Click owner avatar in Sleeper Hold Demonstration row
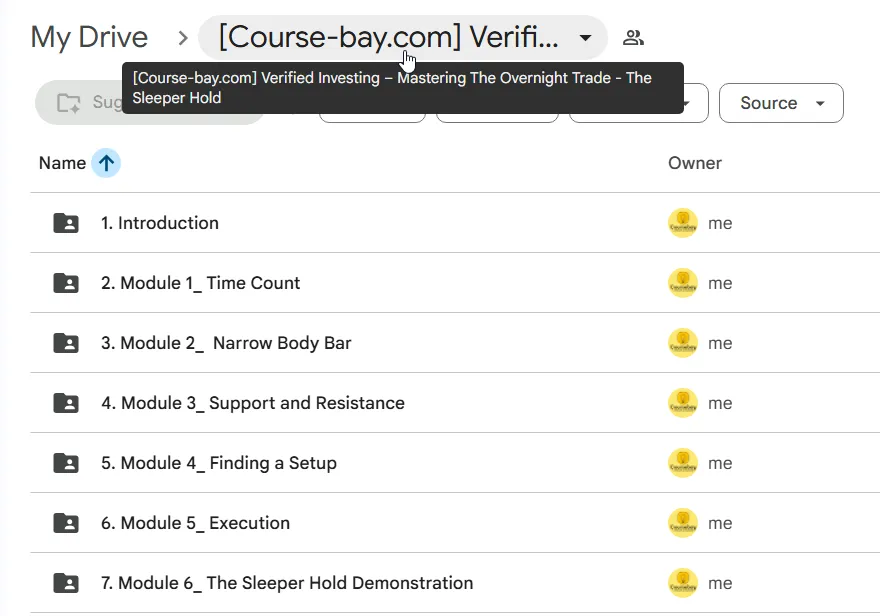This screenshot has height=616, width=880. (x=683, y=583)
